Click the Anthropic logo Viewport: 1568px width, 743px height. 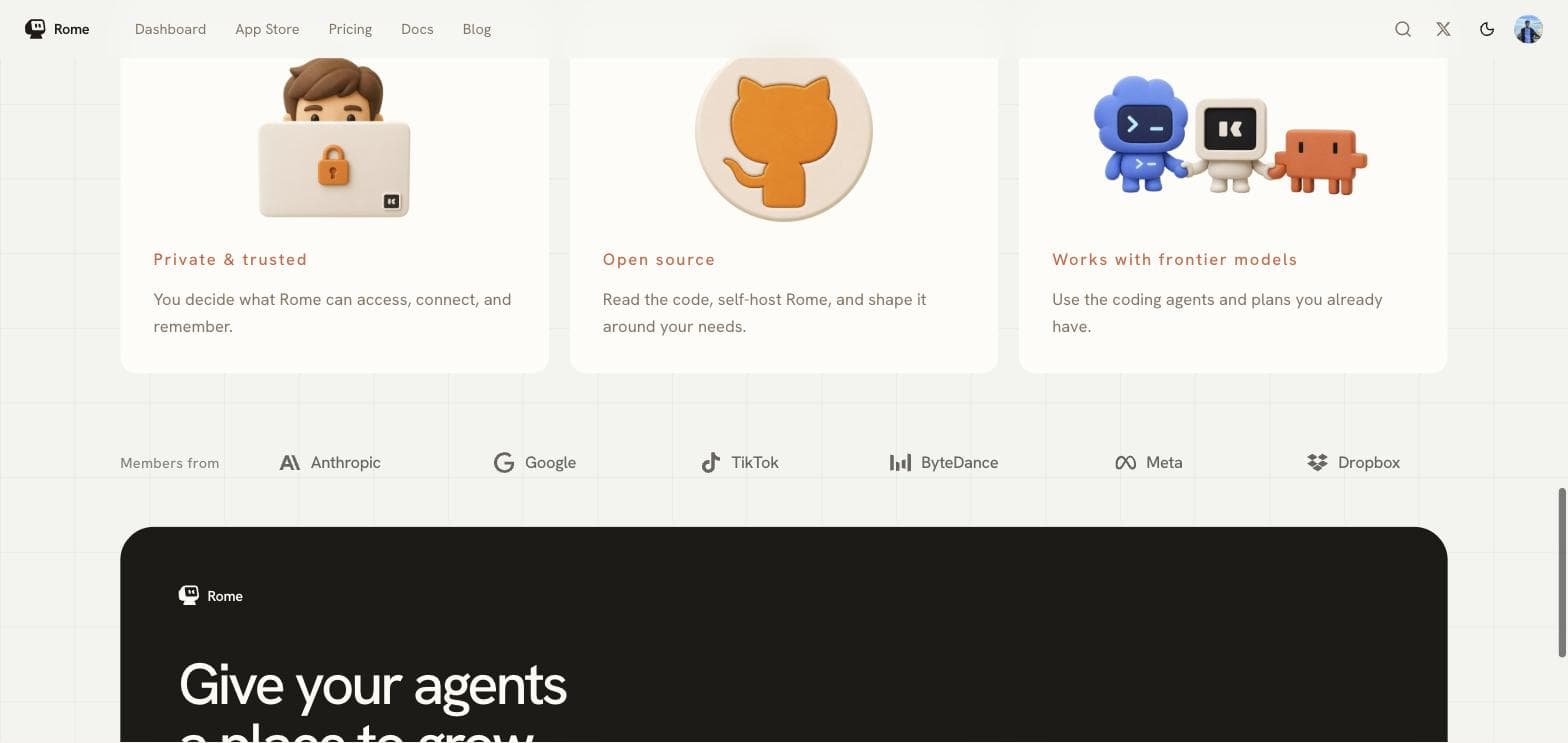(x=330, y=462)
